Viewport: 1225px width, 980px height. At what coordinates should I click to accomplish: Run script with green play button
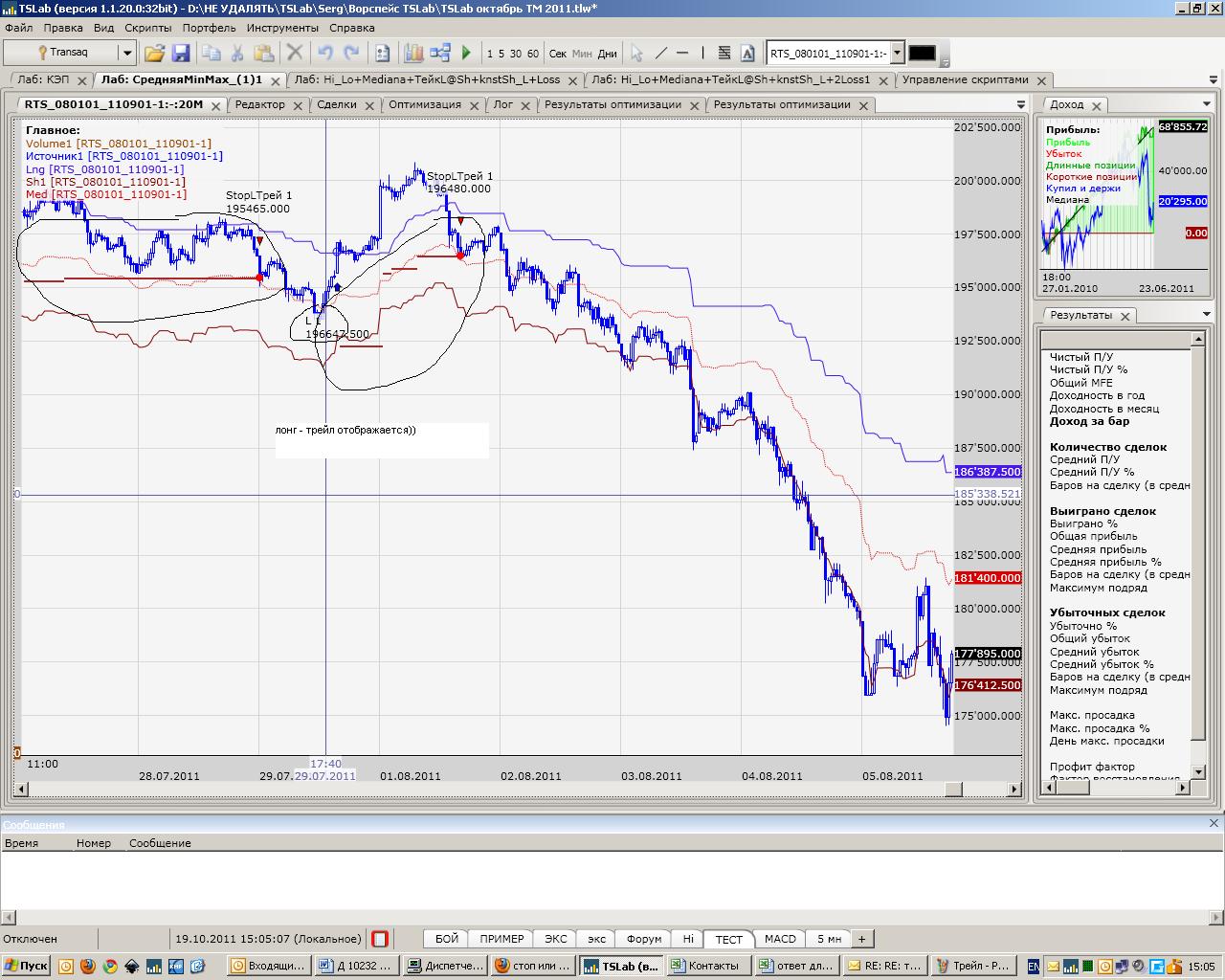[x=466, y=54]
